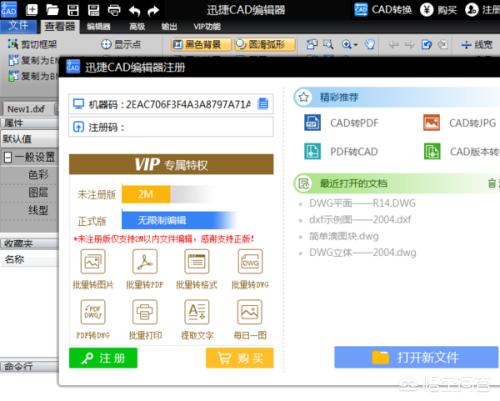The height and width of the screenshot is (401, 500).
Task: Click orange 购买 purchase button
Action: pos(240,358)
